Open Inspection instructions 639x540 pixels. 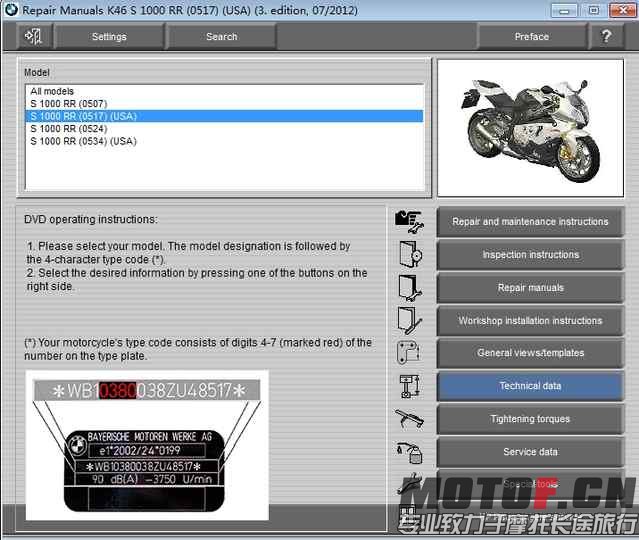coord(530,255)
